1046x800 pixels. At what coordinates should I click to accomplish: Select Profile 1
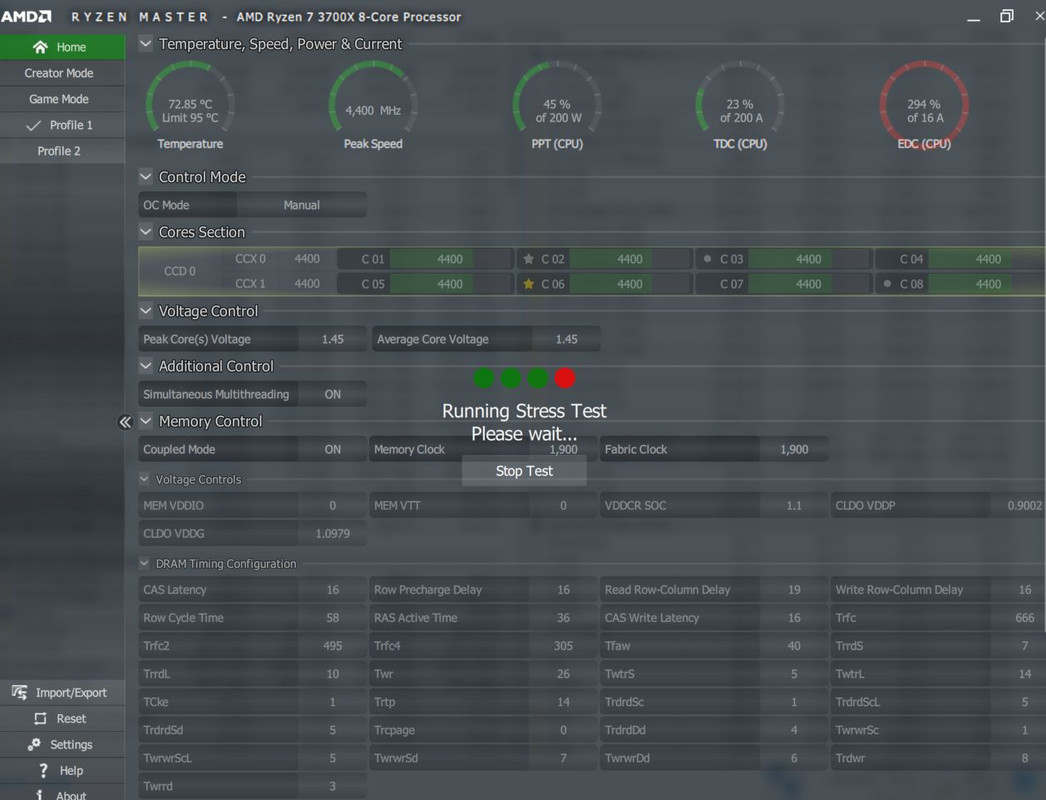point(63,125)
